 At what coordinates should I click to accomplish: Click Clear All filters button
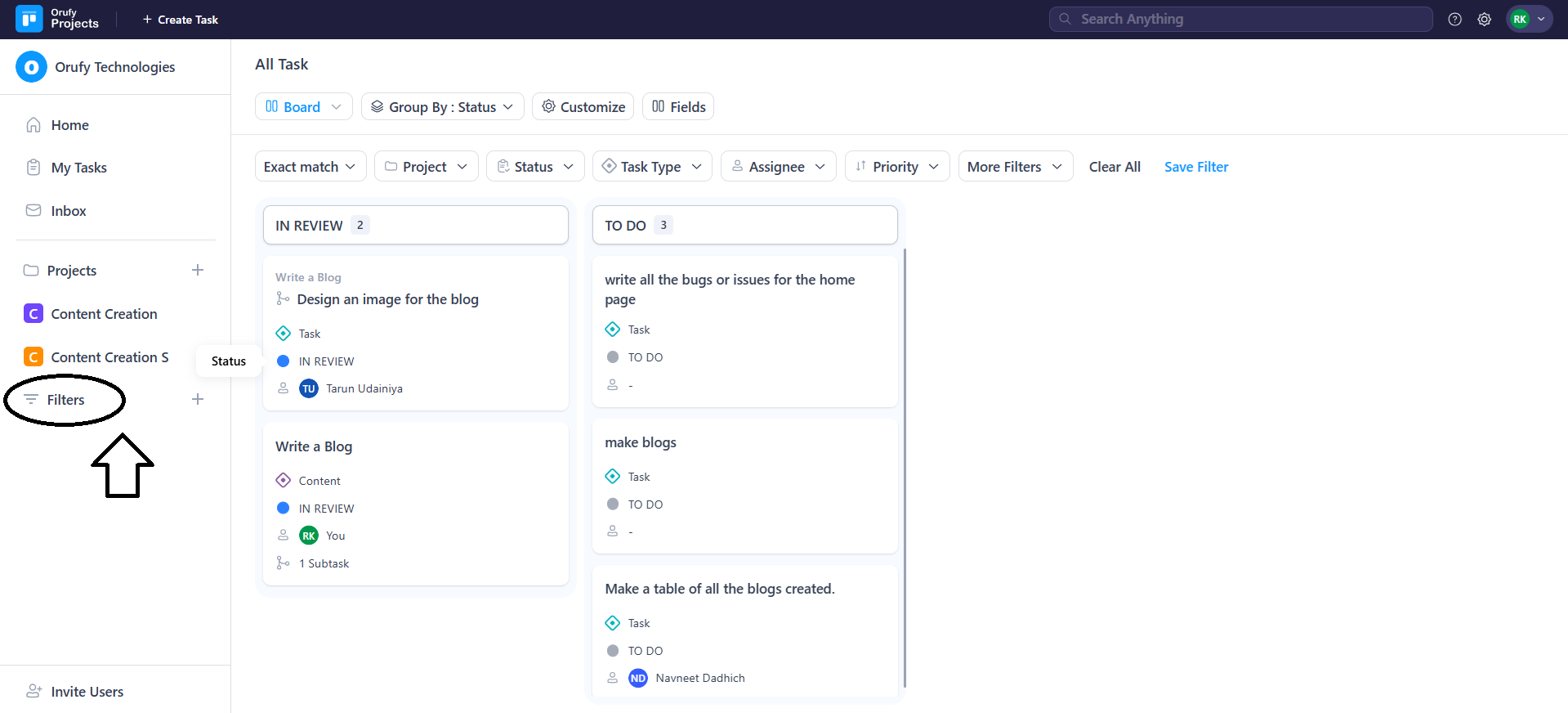tap(1115, 167)
